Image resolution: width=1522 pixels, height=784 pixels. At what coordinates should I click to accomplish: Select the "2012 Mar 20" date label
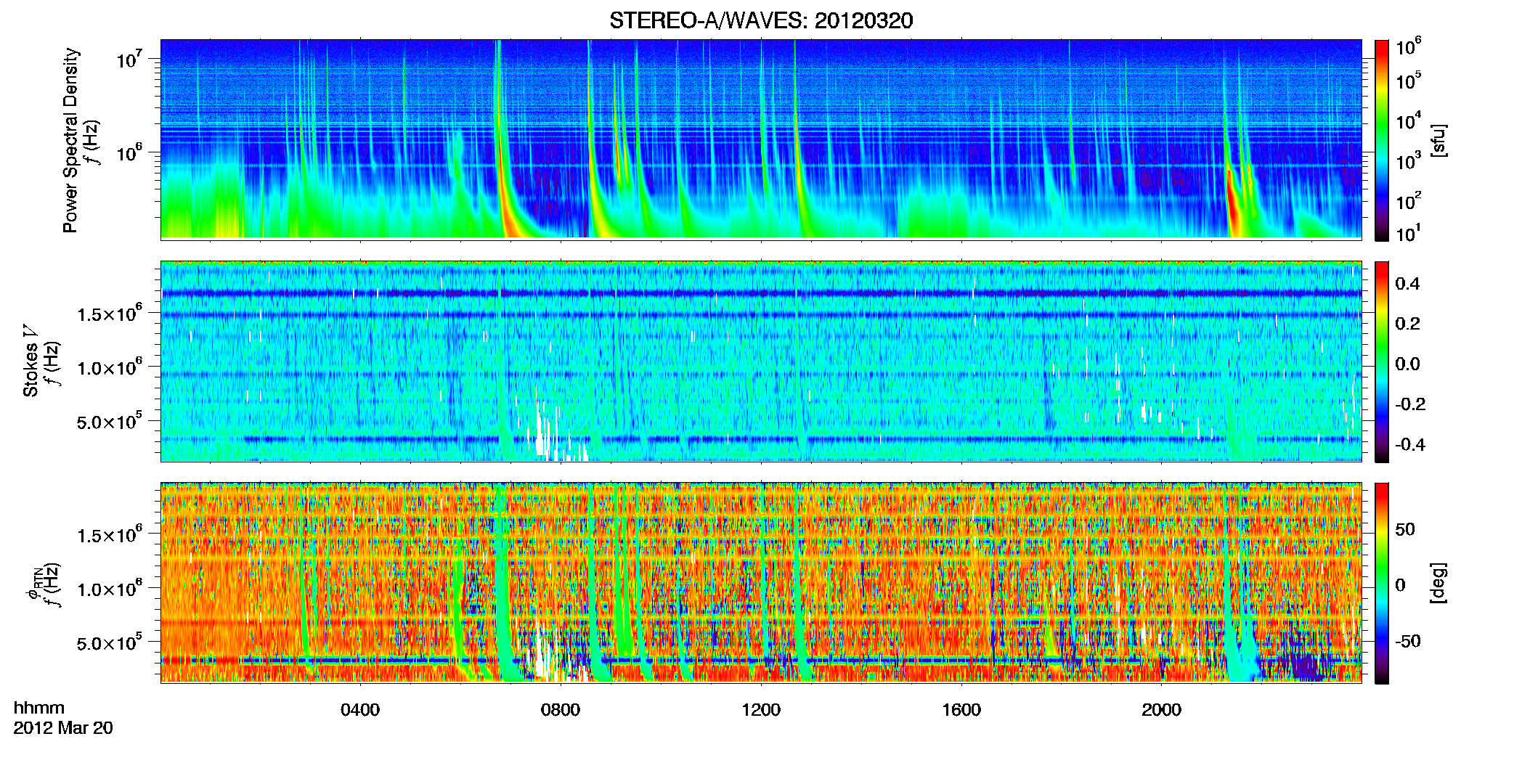tap(63, 728)
